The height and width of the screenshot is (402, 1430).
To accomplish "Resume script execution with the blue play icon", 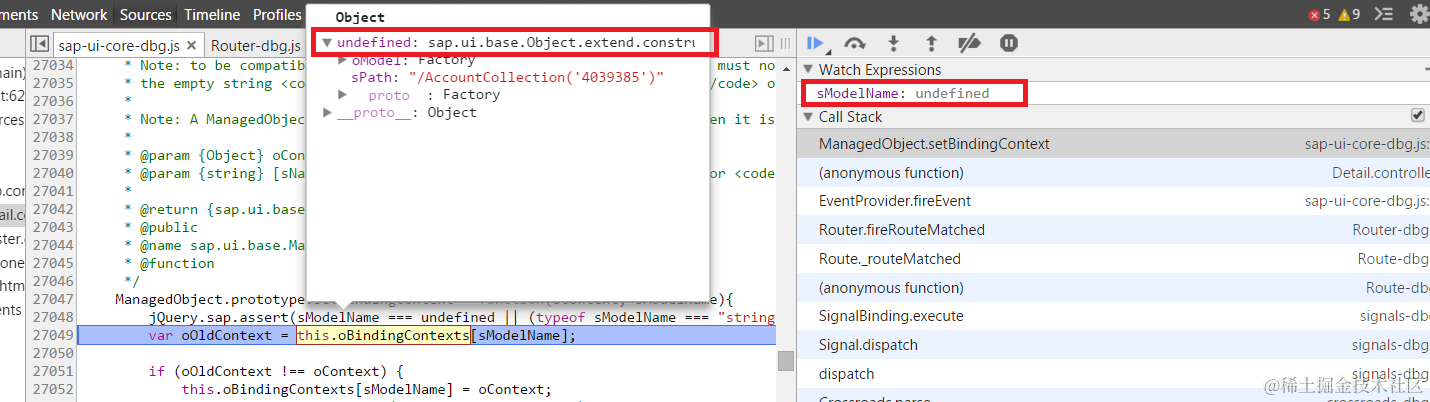I will pyautogui.click(x=816, y=43).
